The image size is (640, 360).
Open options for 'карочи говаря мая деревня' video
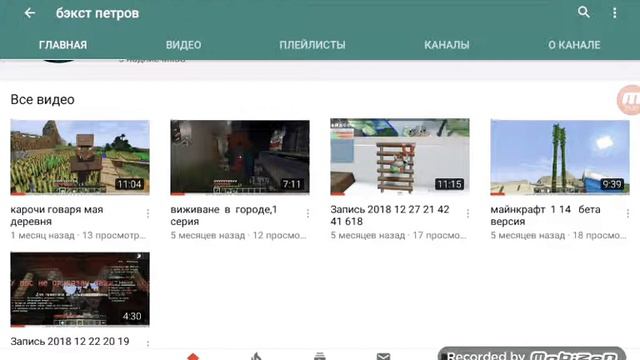click(148, 213)
